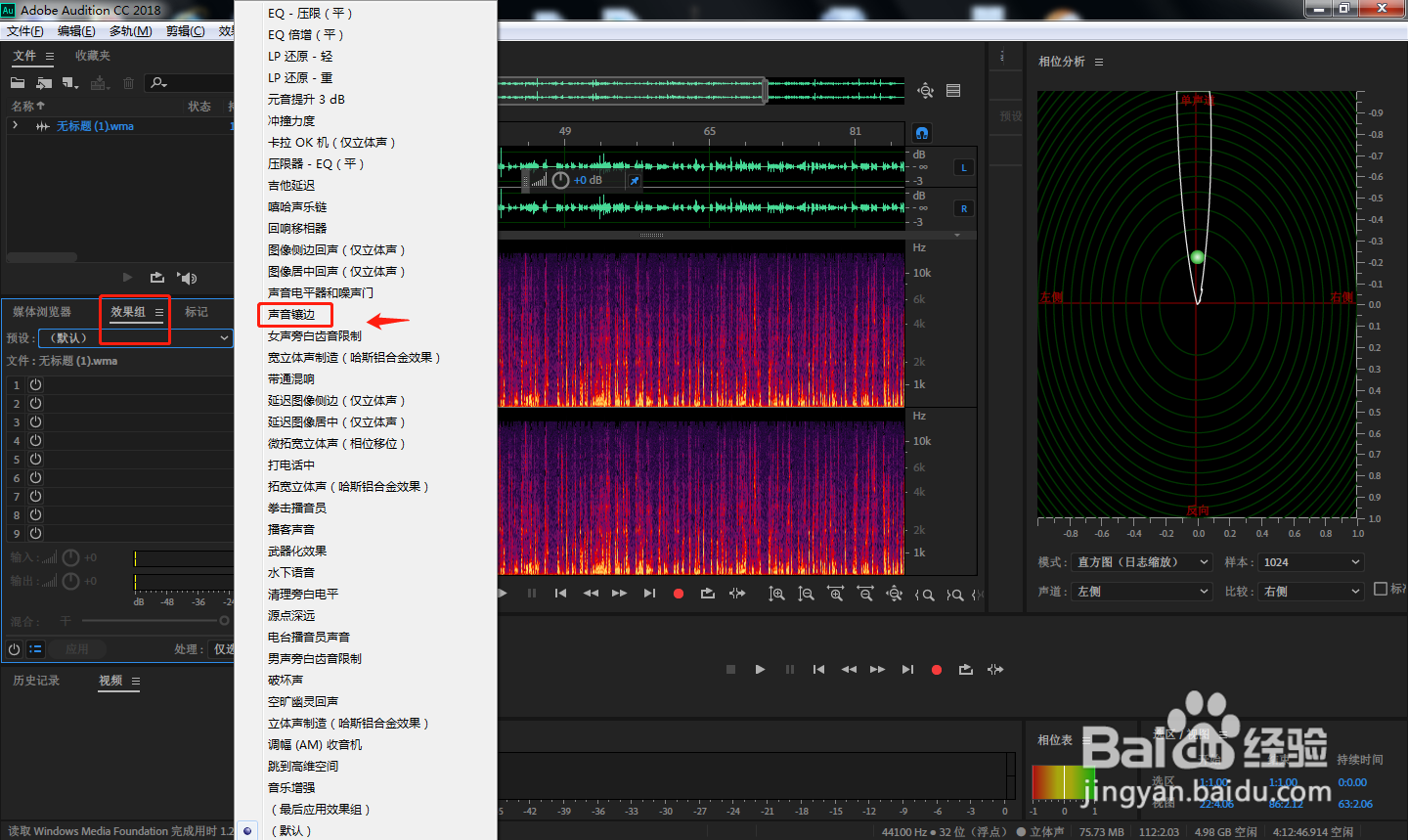Click the blue headphone icon beside the time ruler

921,132
